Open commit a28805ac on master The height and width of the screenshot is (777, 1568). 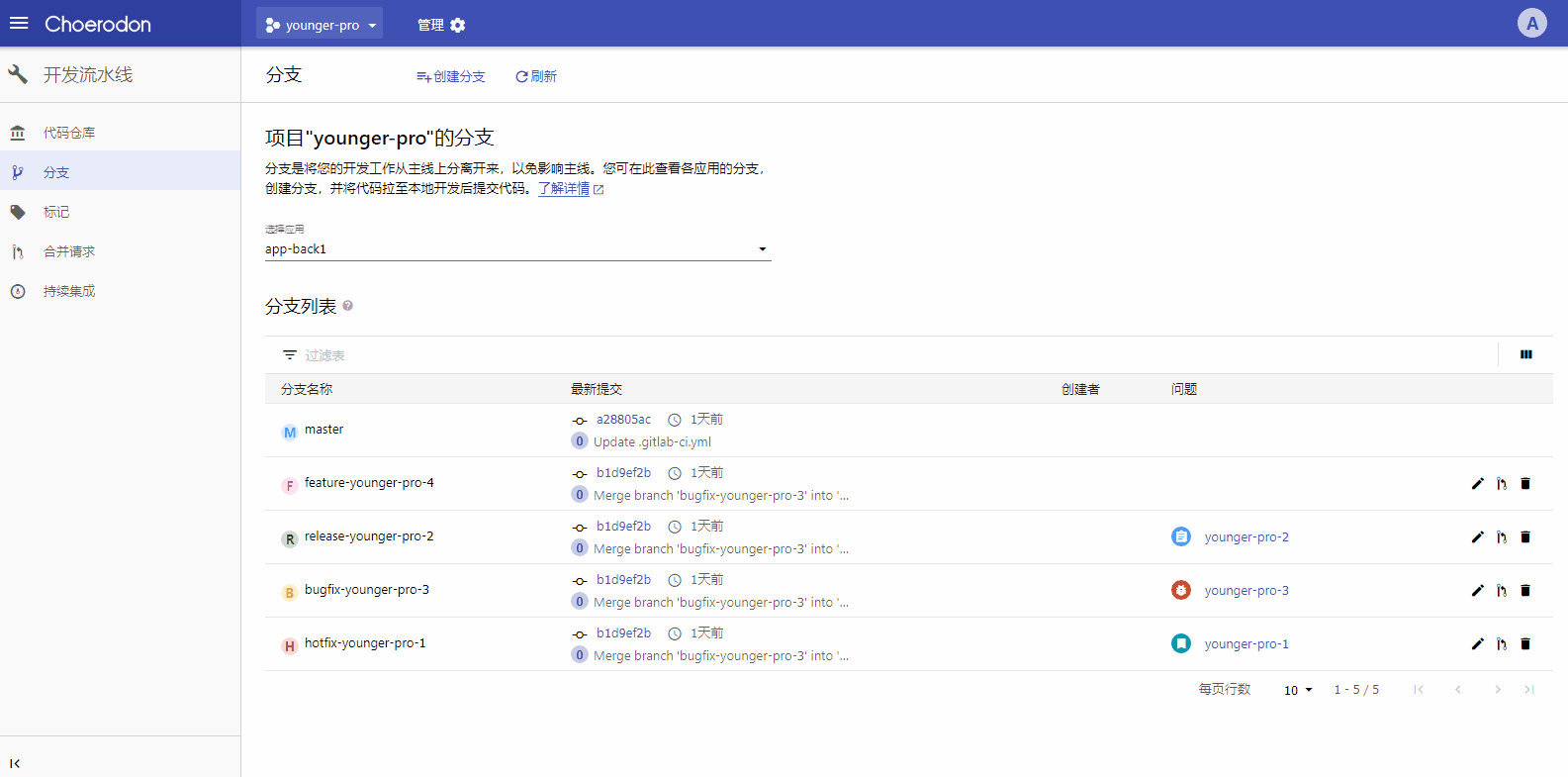pyautogui.click(x=623, y=420)
